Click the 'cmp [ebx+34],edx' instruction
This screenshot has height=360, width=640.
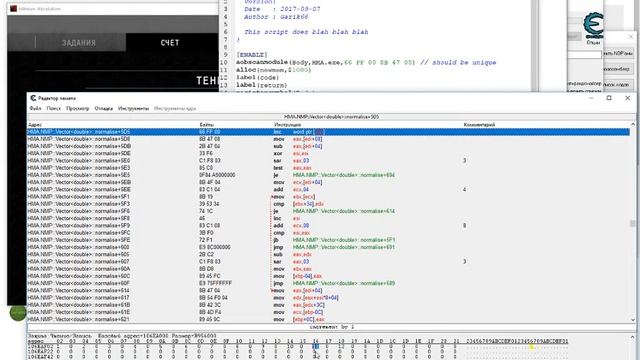click(299, 204)
